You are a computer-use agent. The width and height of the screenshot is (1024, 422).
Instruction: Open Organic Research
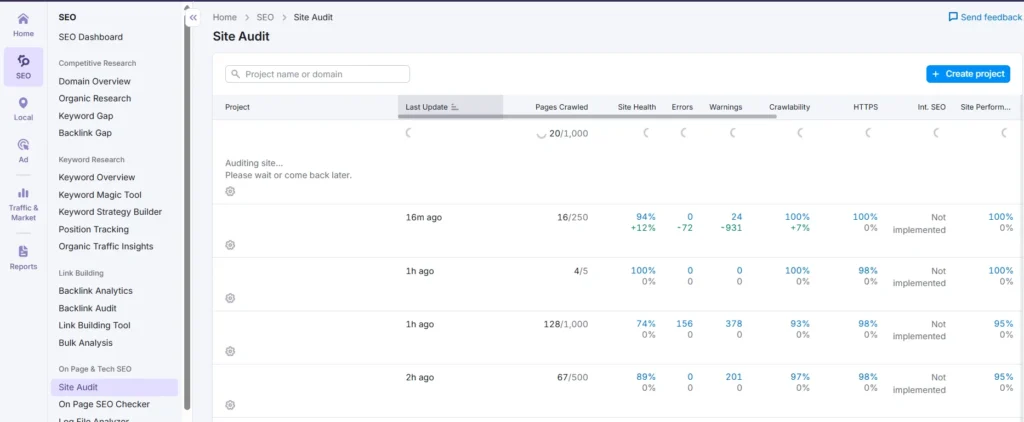[95, 99]
